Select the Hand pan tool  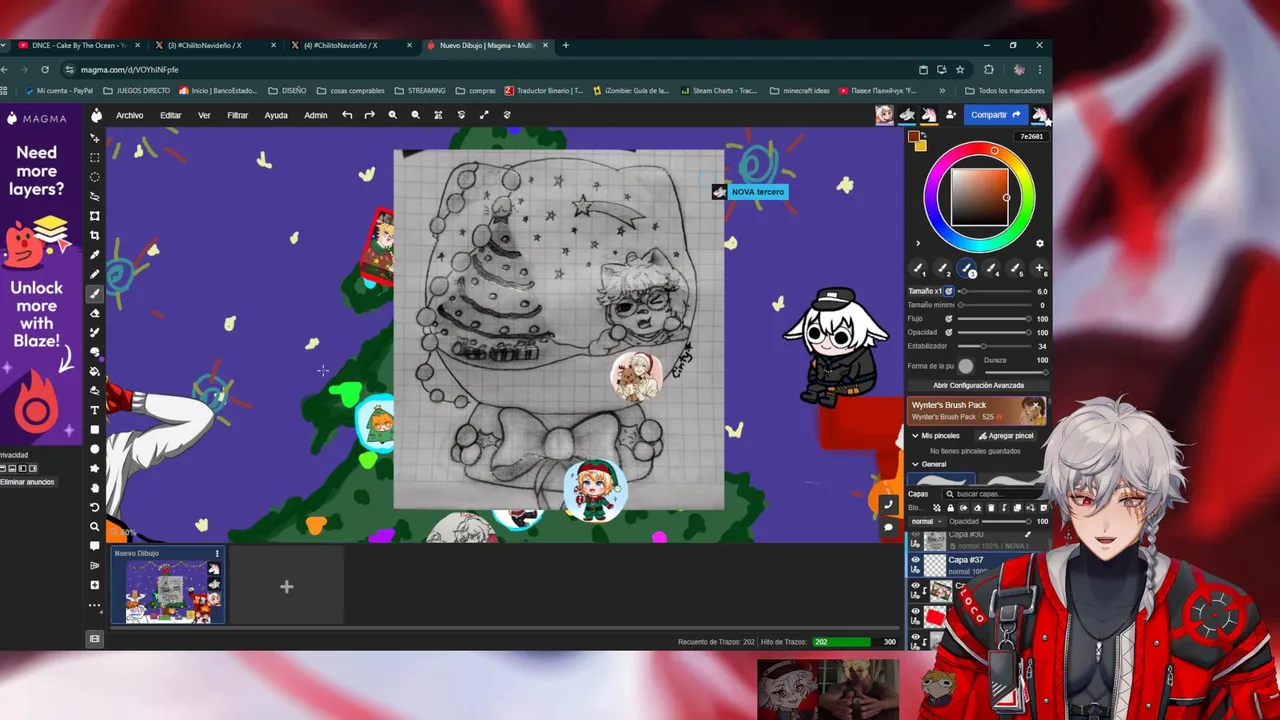pyautogui.click(x=95, y=488)
